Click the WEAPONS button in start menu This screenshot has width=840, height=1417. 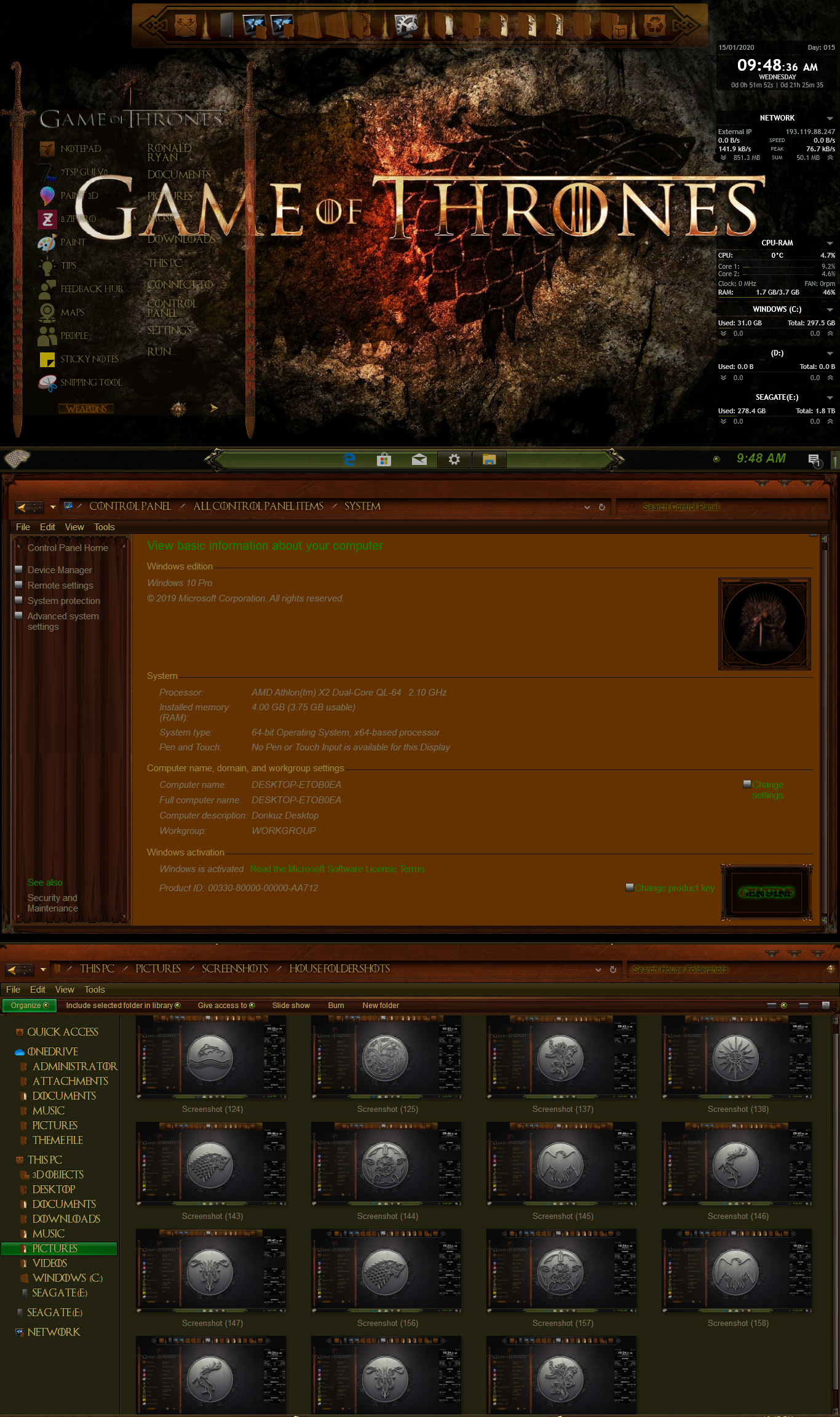pos(86,409)
